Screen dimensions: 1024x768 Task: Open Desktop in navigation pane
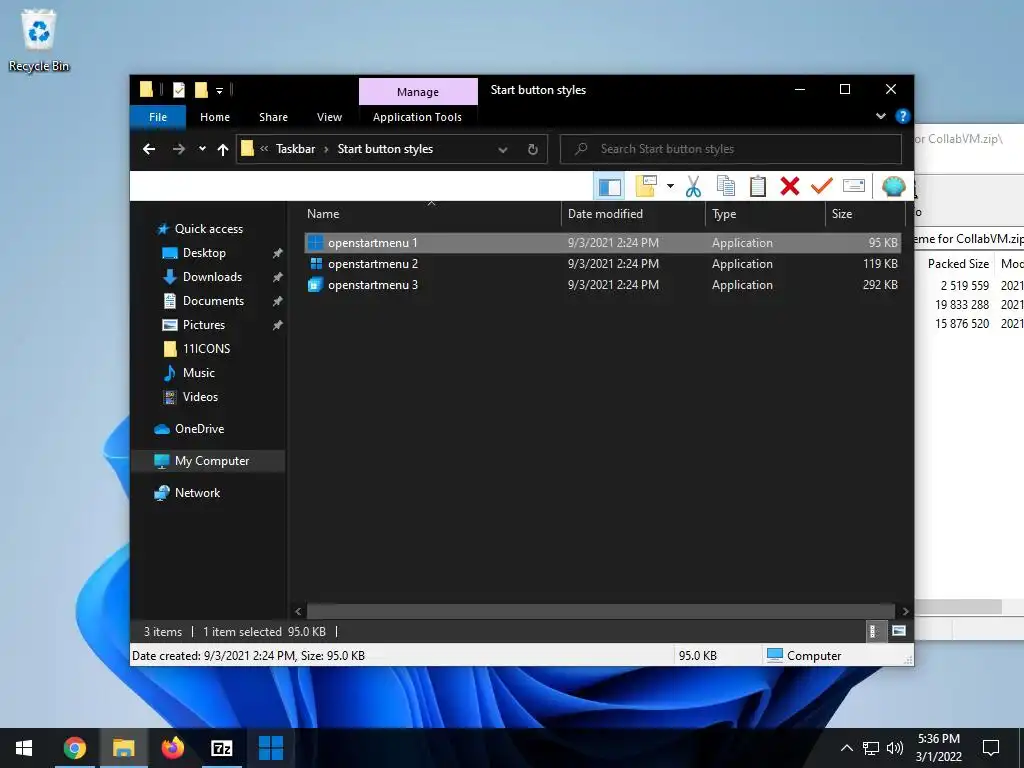(x=204, y=253)
